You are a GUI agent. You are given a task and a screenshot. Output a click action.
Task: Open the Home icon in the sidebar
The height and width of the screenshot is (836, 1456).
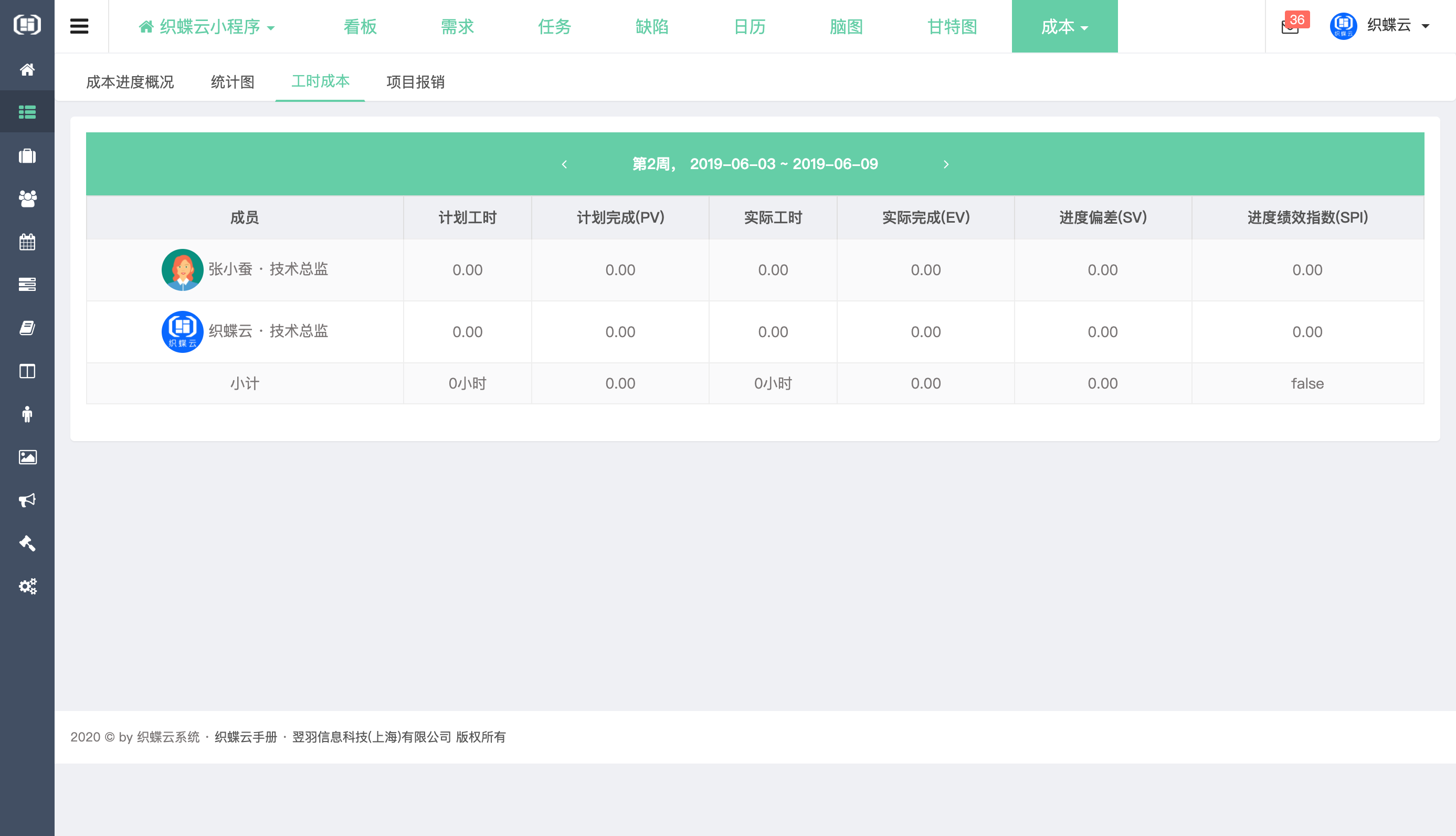[x=27, y=70]
